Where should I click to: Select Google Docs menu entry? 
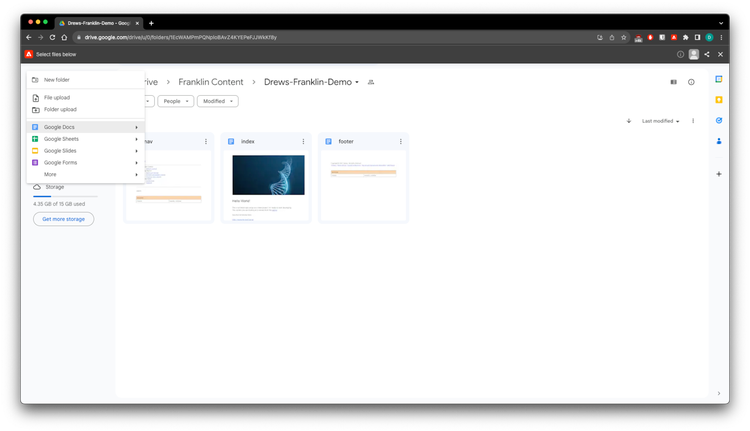[86, 127]
